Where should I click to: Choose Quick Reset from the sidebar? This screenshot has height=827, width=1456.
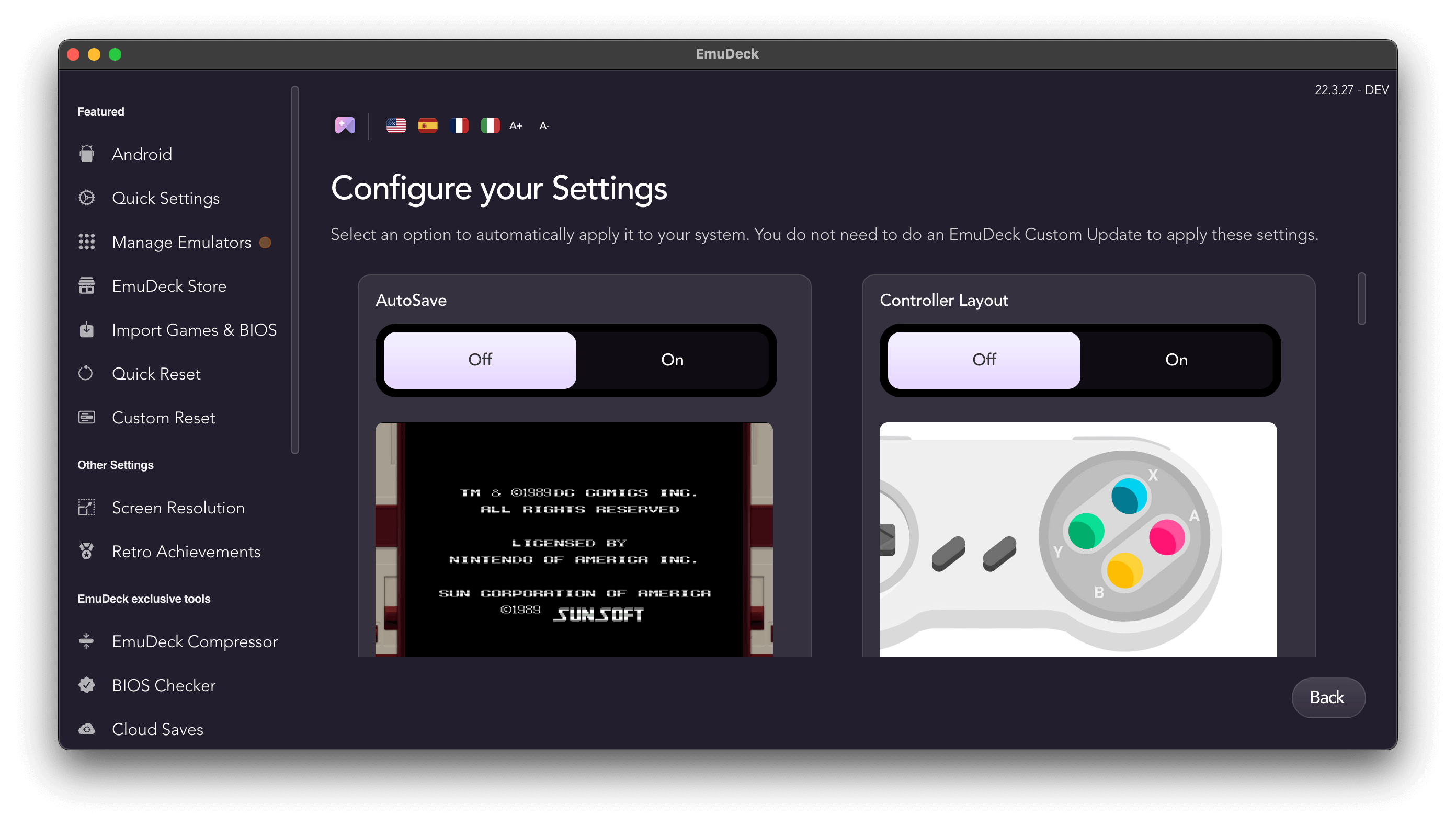[x=156, y=374]
